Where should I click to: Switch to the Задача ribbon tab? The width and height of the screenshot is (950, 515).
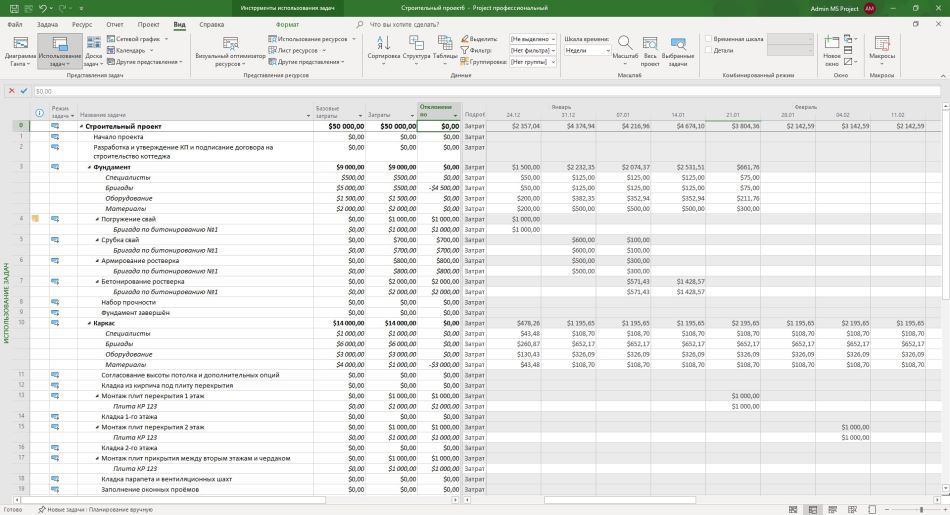[47, 25]
